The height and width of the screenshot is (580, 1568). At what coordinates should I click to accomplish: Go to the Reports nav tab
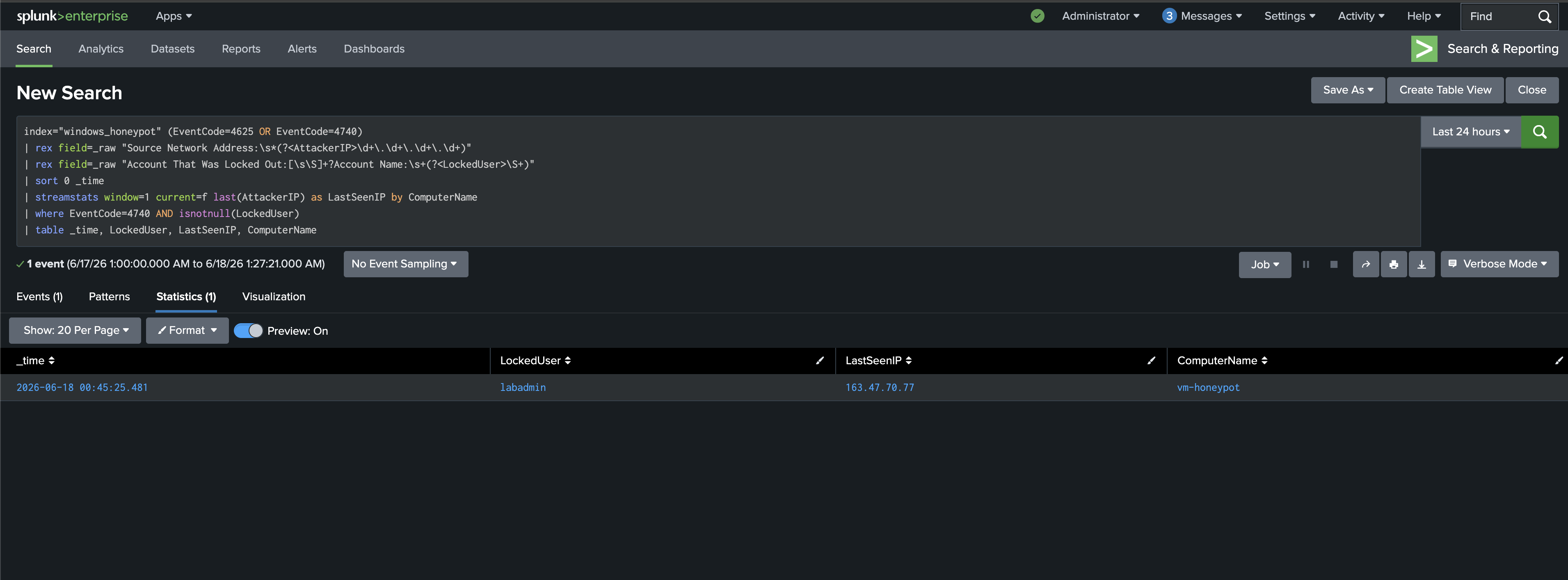(240, 49)
